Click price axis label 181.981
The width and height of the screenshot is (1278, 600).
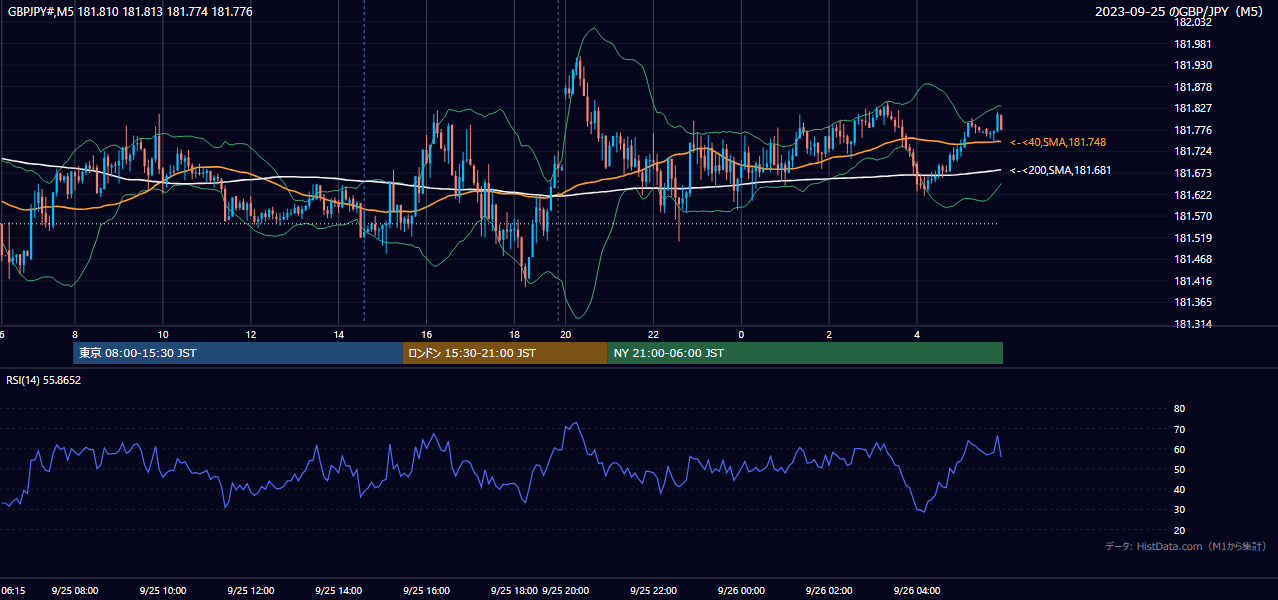[1194, 44]
